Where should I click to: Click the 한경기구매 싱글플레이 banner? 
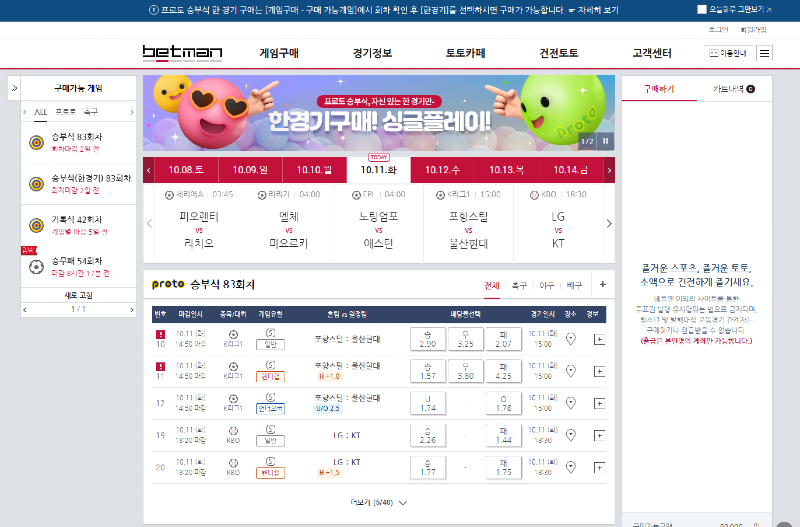click(379, 114)
